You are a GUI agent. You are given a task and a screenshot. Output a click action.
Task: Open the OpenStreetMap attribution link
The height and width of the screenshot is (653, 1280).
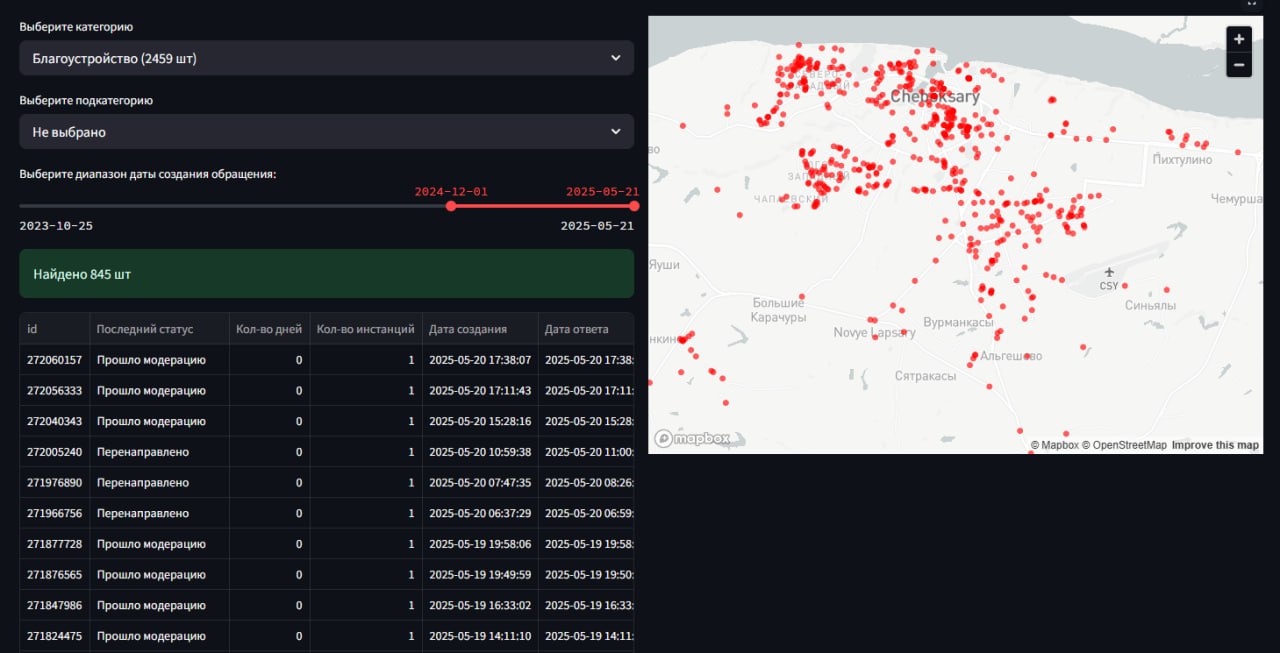click(x=1124, y=445)
